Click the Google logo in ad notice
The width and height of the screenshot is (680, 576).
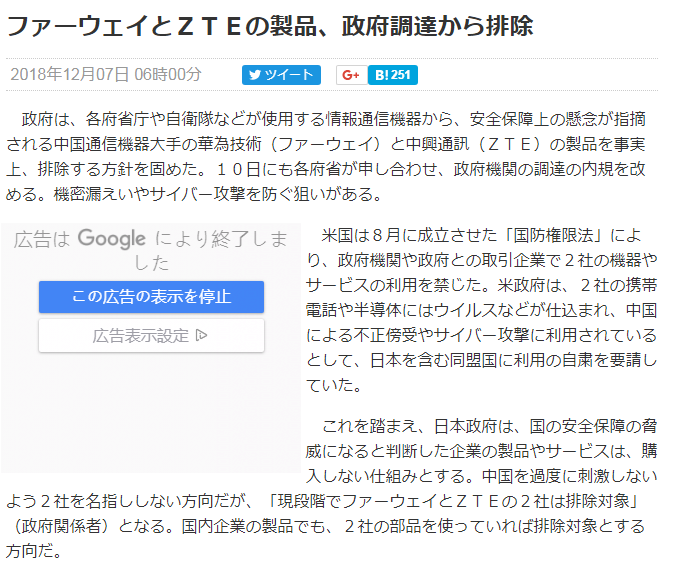(x=111, y=239)
